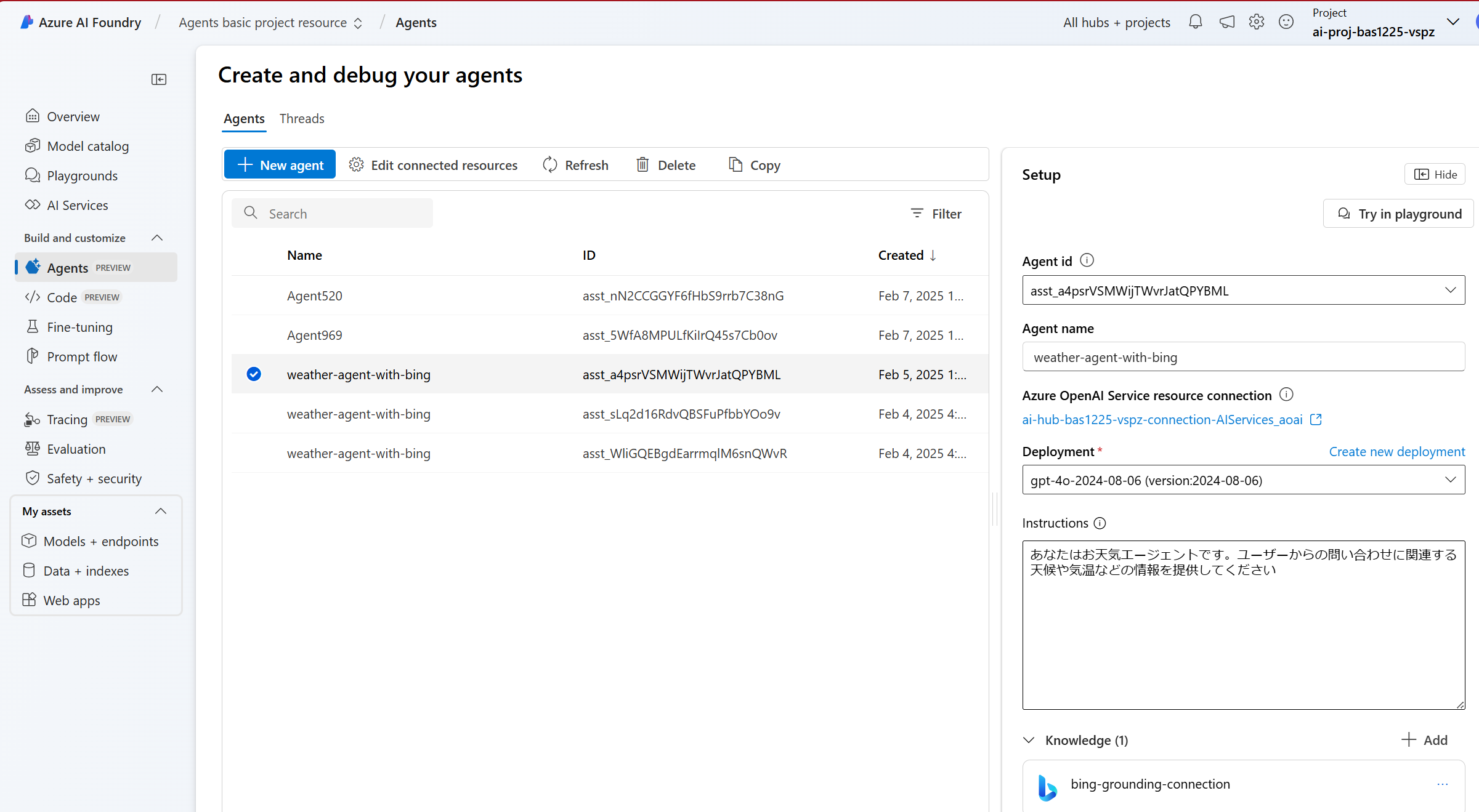The height and width of the screenshot is (812, 1479).
Task: Hide the Setup panel
Action: click(1435, 174)
